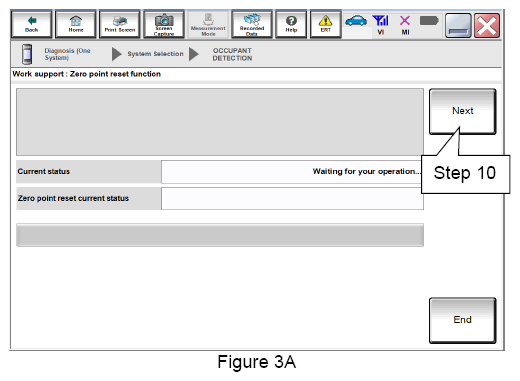Click the MI disconnected X indicator
Screen dimensions: 520x381
(x=405, y=25)
